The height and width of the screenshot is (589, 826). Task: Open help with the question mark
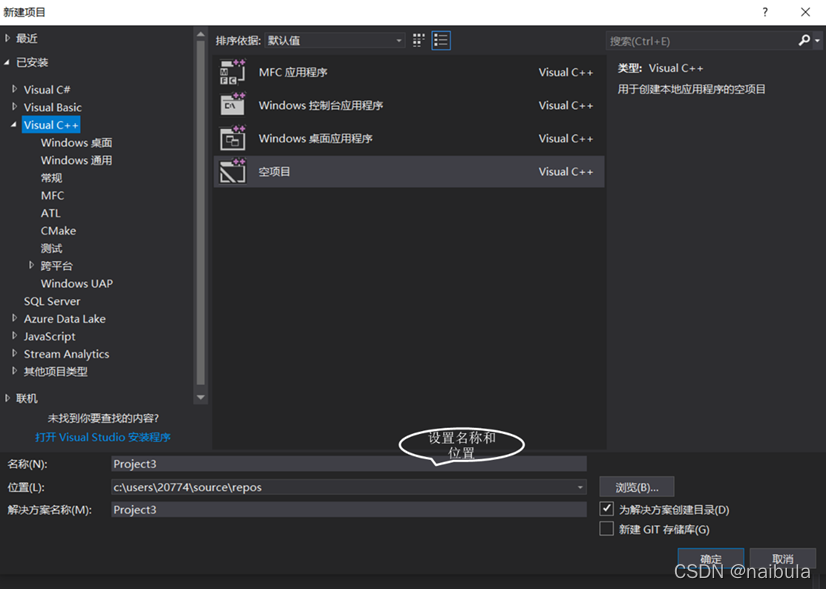(765, 12)
